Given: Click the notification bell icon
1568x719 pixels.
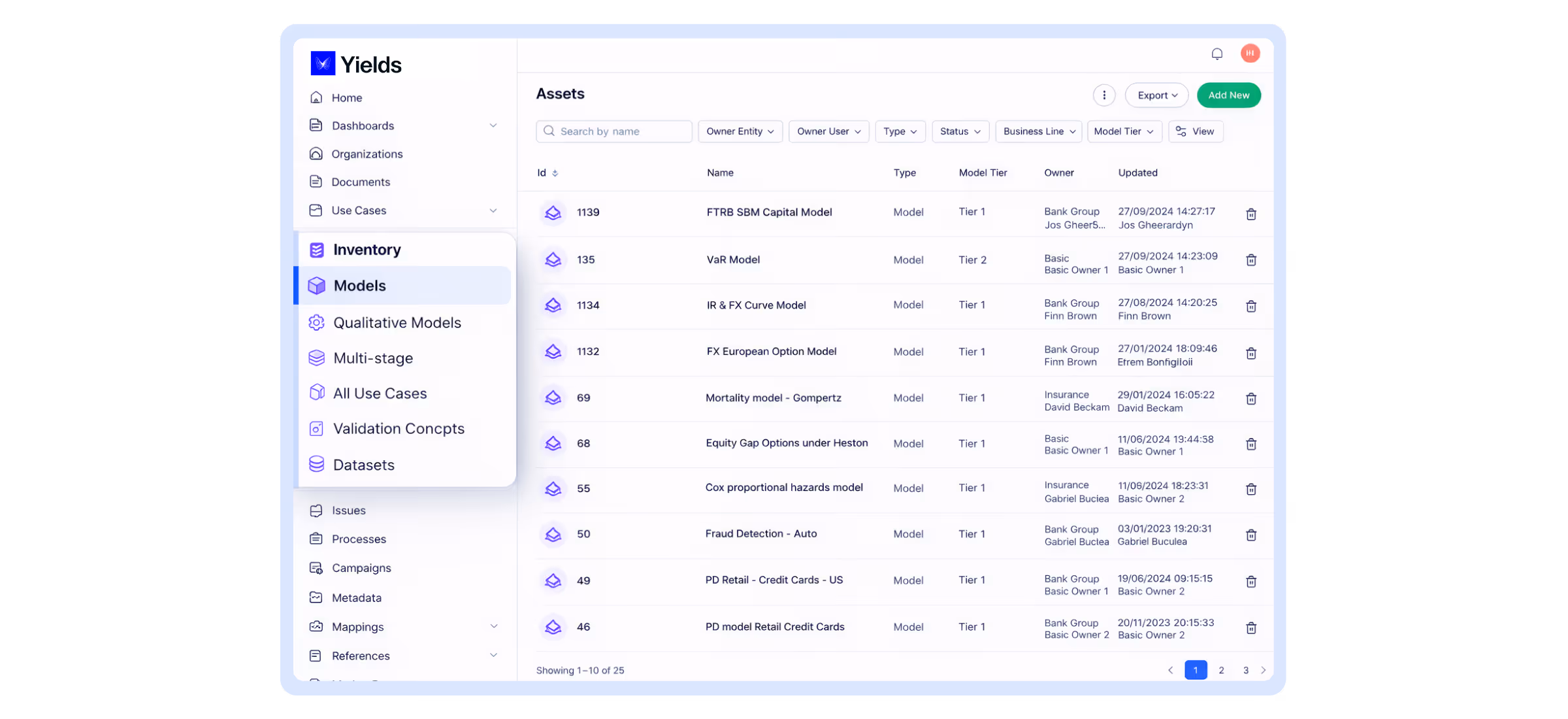Looking at the screenshot, I should (x=1217, y=54).
